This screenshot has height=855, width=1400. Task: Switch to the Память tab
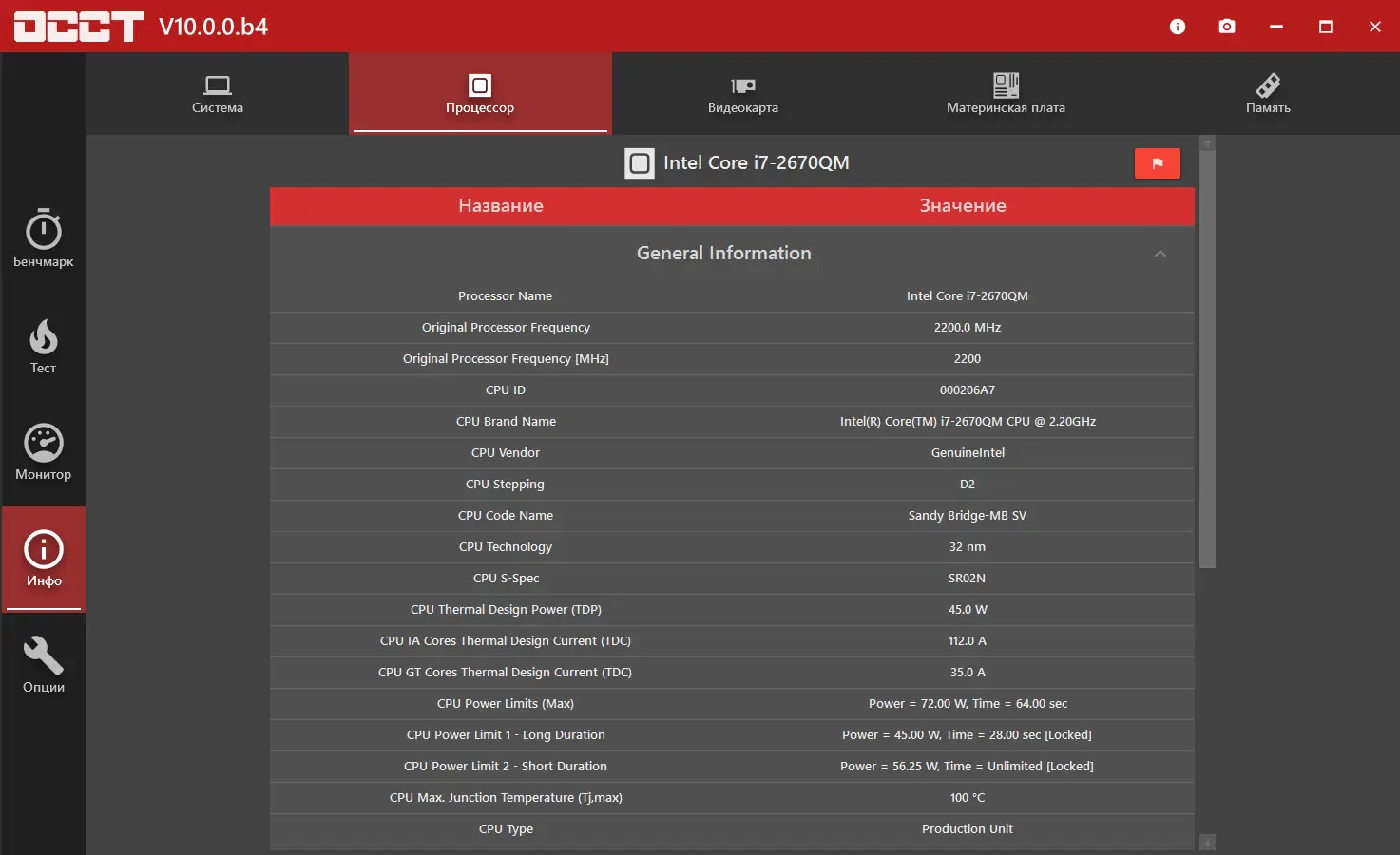[x=1268, y=94]
